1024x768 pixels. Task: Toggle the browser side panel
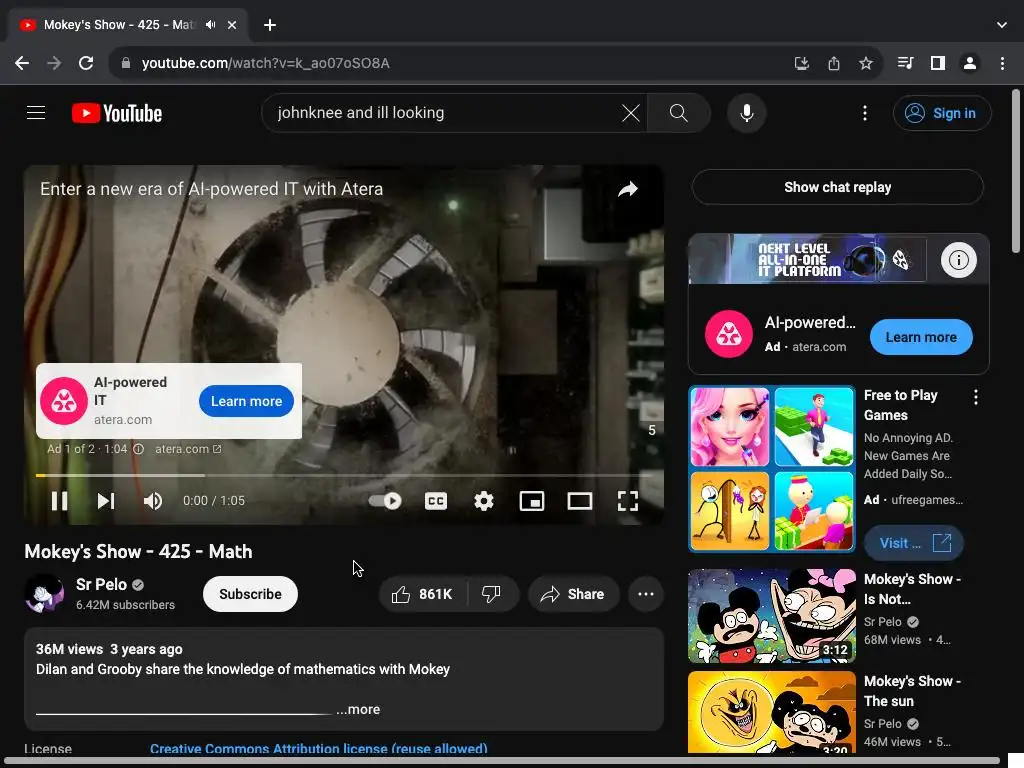[938, 63]
